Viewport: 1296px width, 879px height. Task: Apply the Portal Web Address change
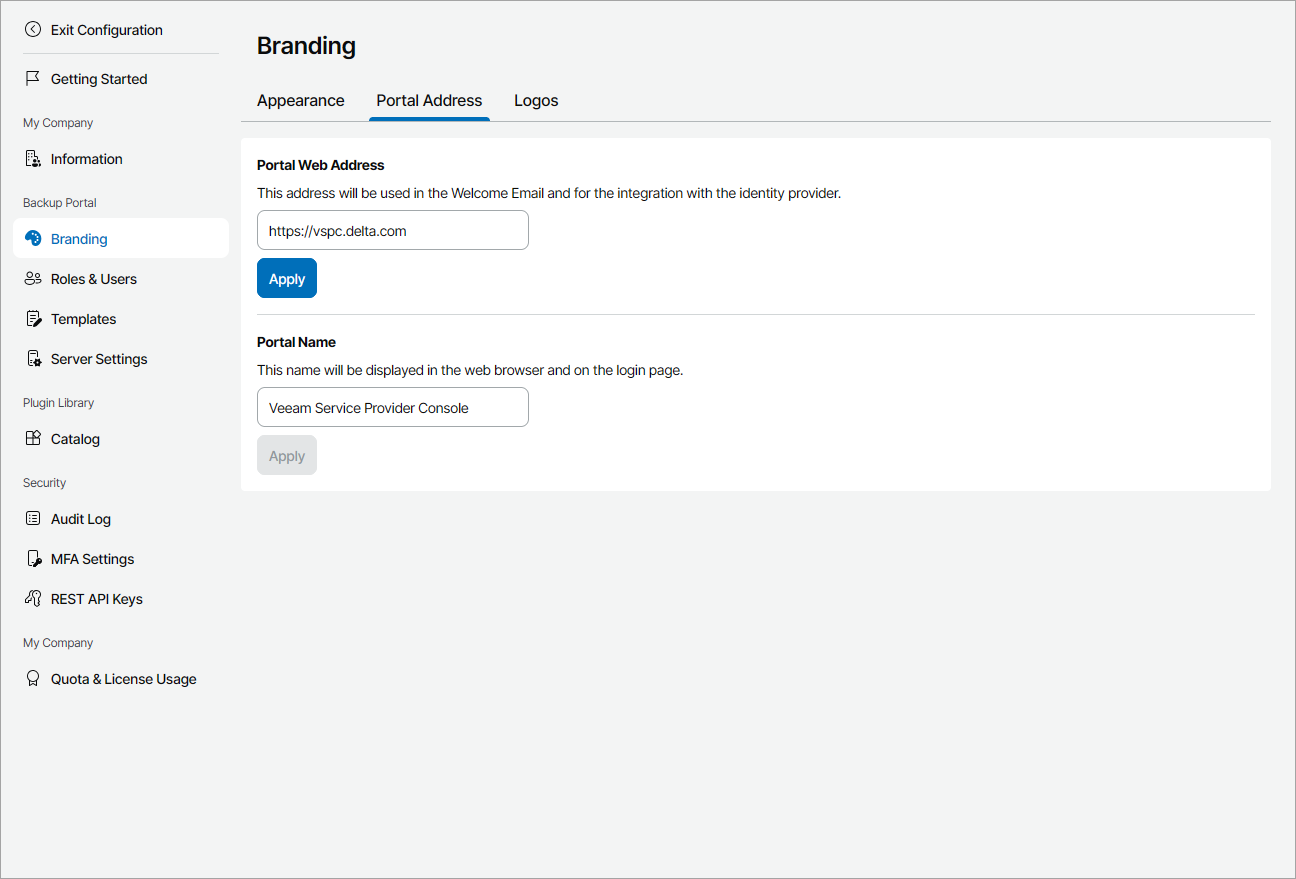(x=287, y=279)
